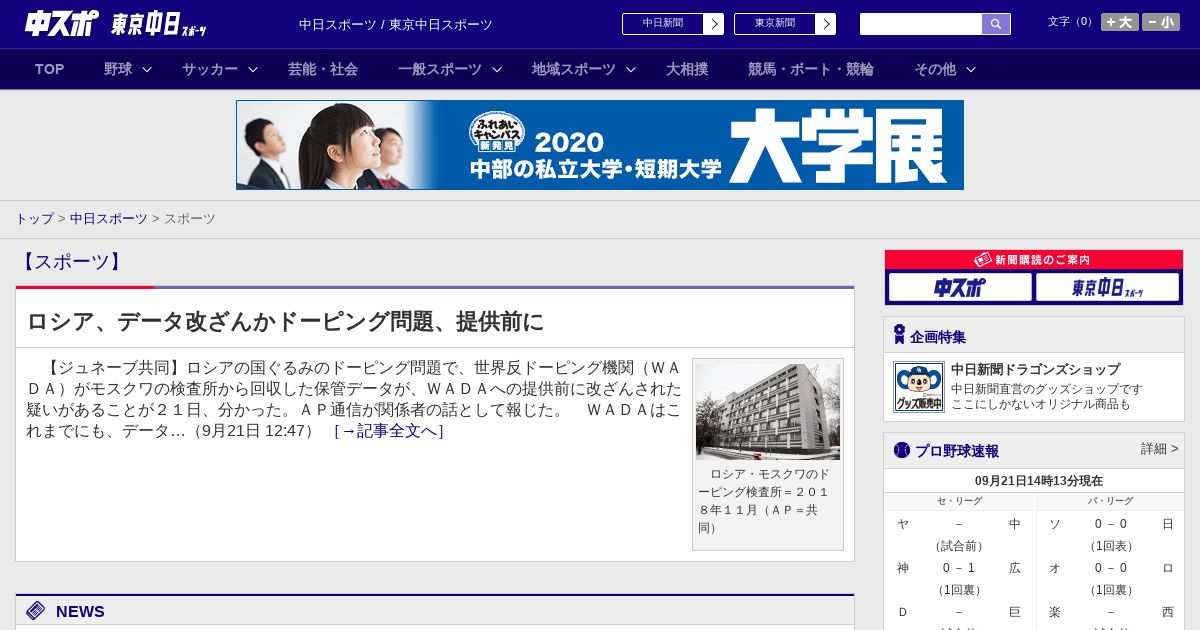
Task: Click the プロ野球速報 baseball icon
Action: tap(902, 450)
